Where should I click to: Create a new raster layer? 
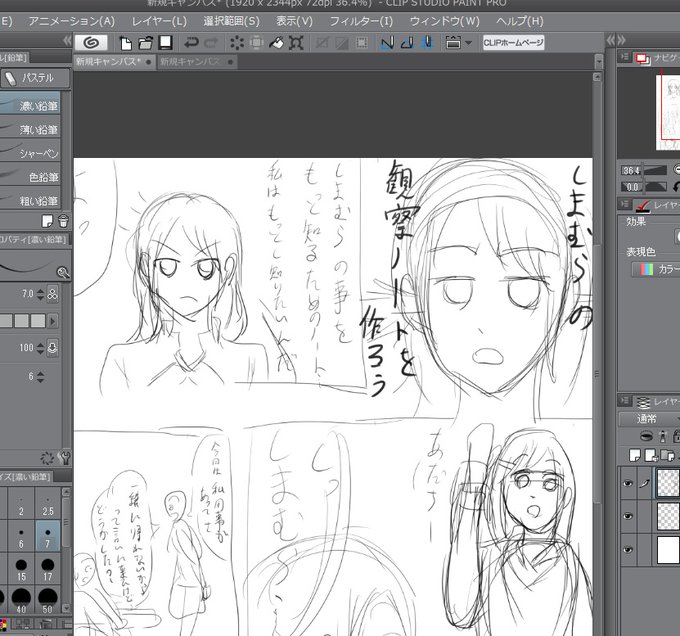point(635,455)
